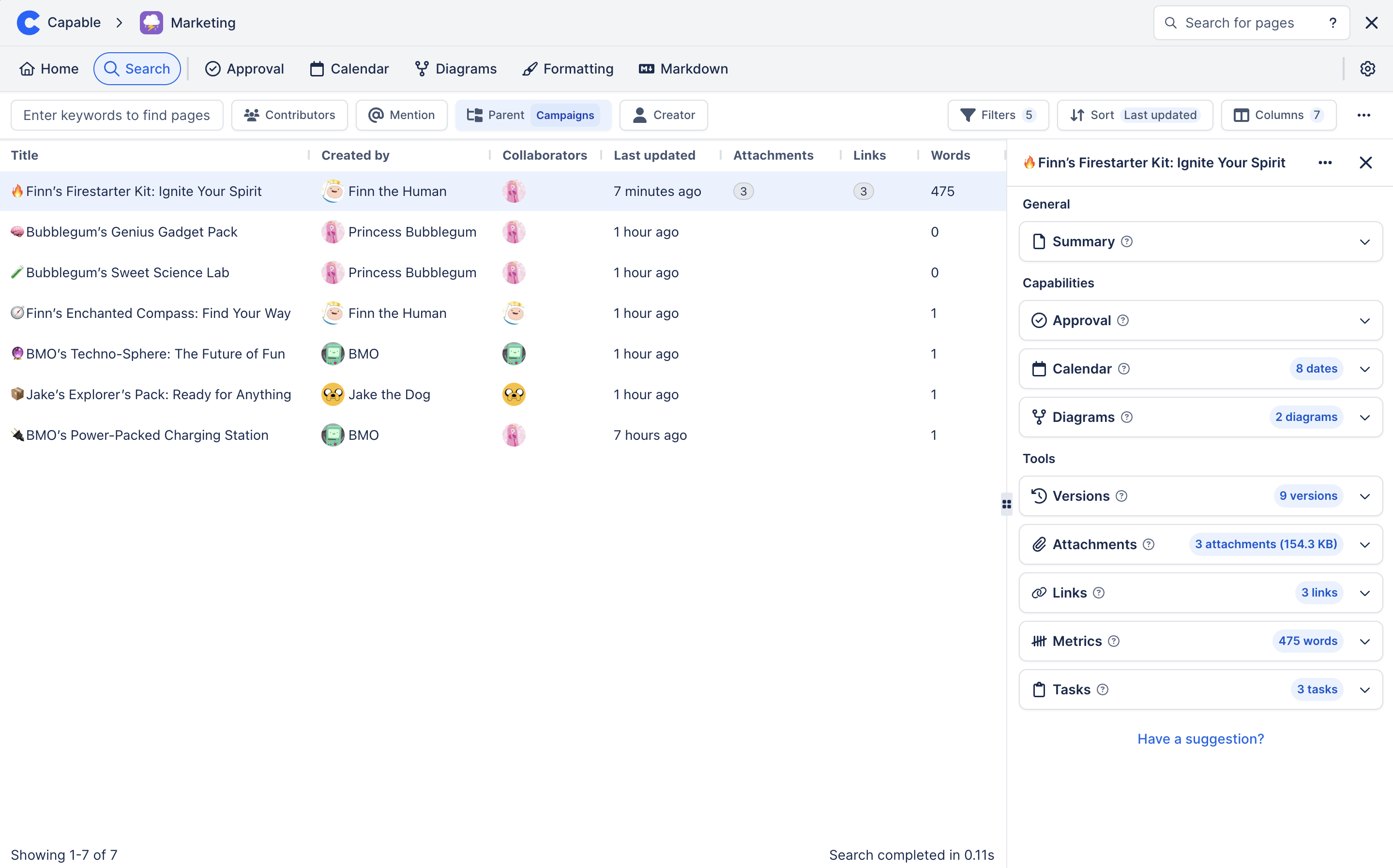The height and width of the screenshot is (868, 1393).
Task: Click the keywords search input field
Action: coord(117,115)
